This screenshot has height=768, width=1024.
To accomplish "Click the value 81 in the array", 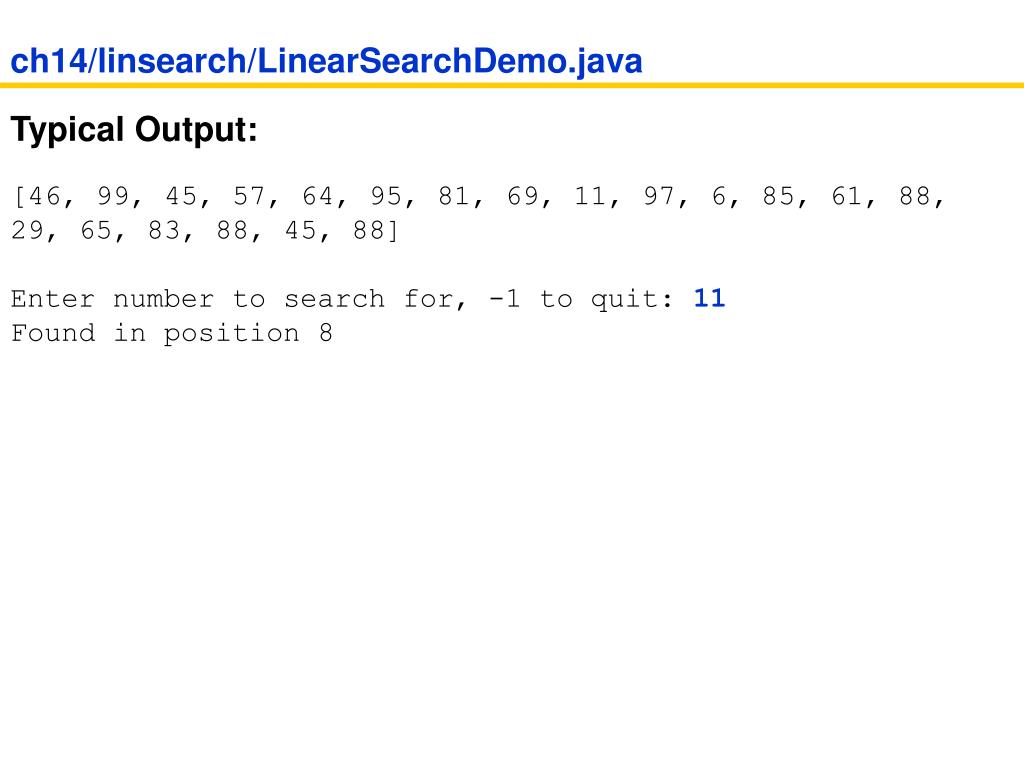I will 455,196.
